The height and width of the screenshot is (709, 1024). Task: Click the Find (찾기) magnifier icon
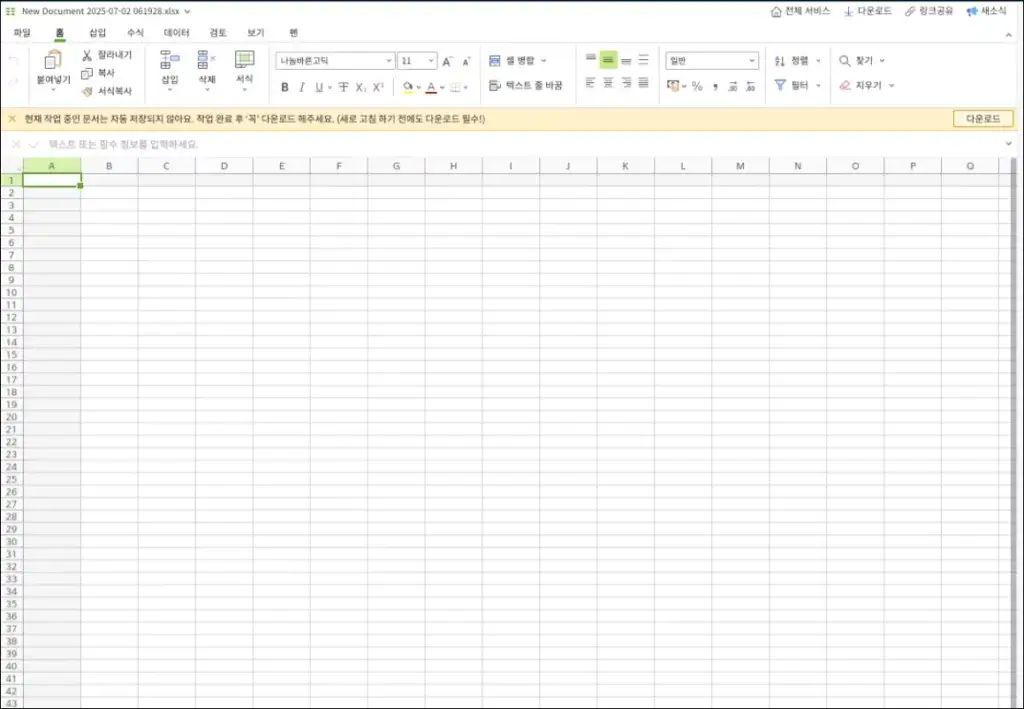coord(844,61)
